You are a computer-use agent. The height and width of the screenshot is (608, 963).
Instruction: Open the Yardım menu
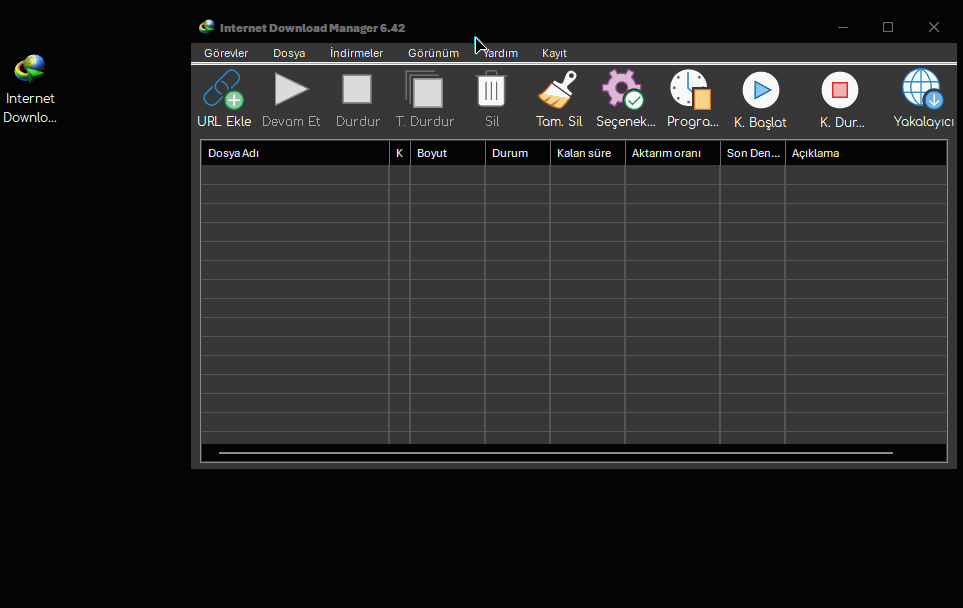(x=501, y=53)
